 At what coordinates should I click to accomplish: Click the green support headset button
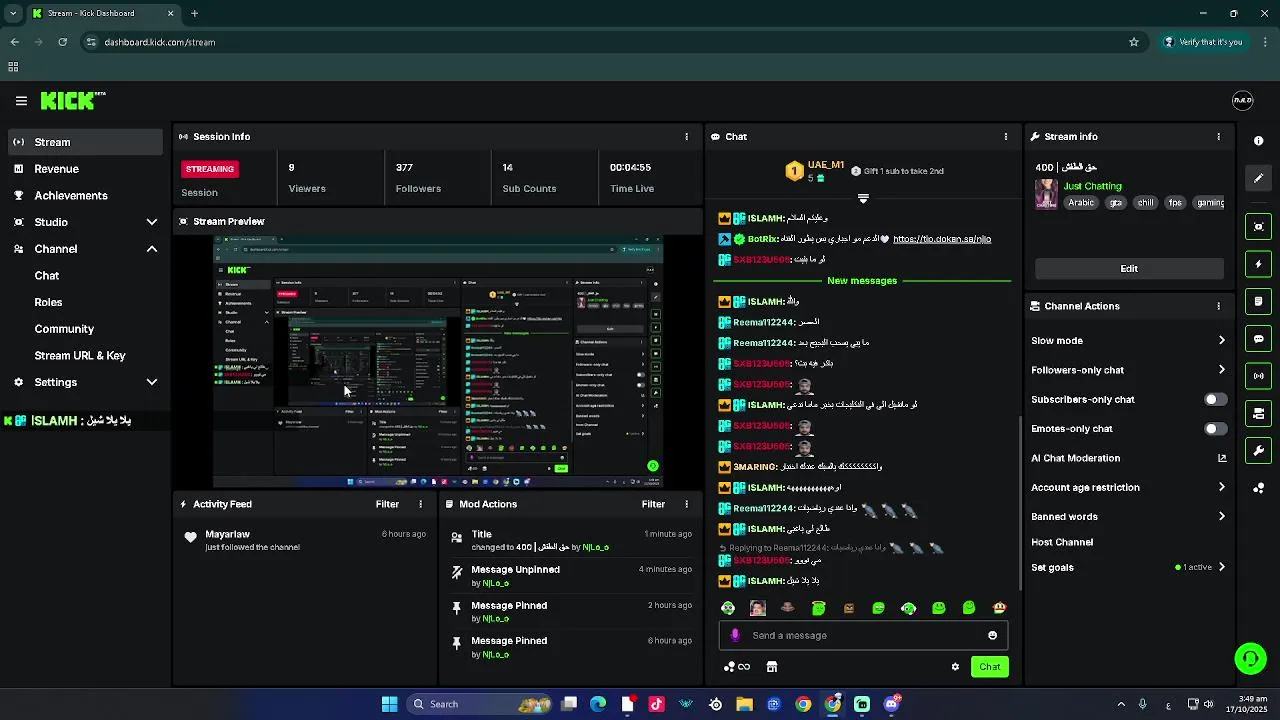click(x=1250, y=658)
